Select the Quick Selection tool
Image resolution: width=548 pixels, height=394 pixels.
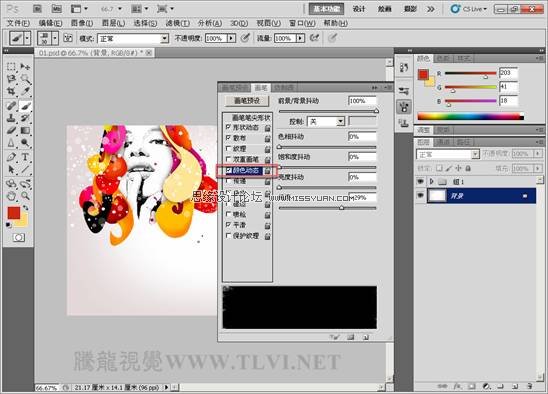coord(25,79)
